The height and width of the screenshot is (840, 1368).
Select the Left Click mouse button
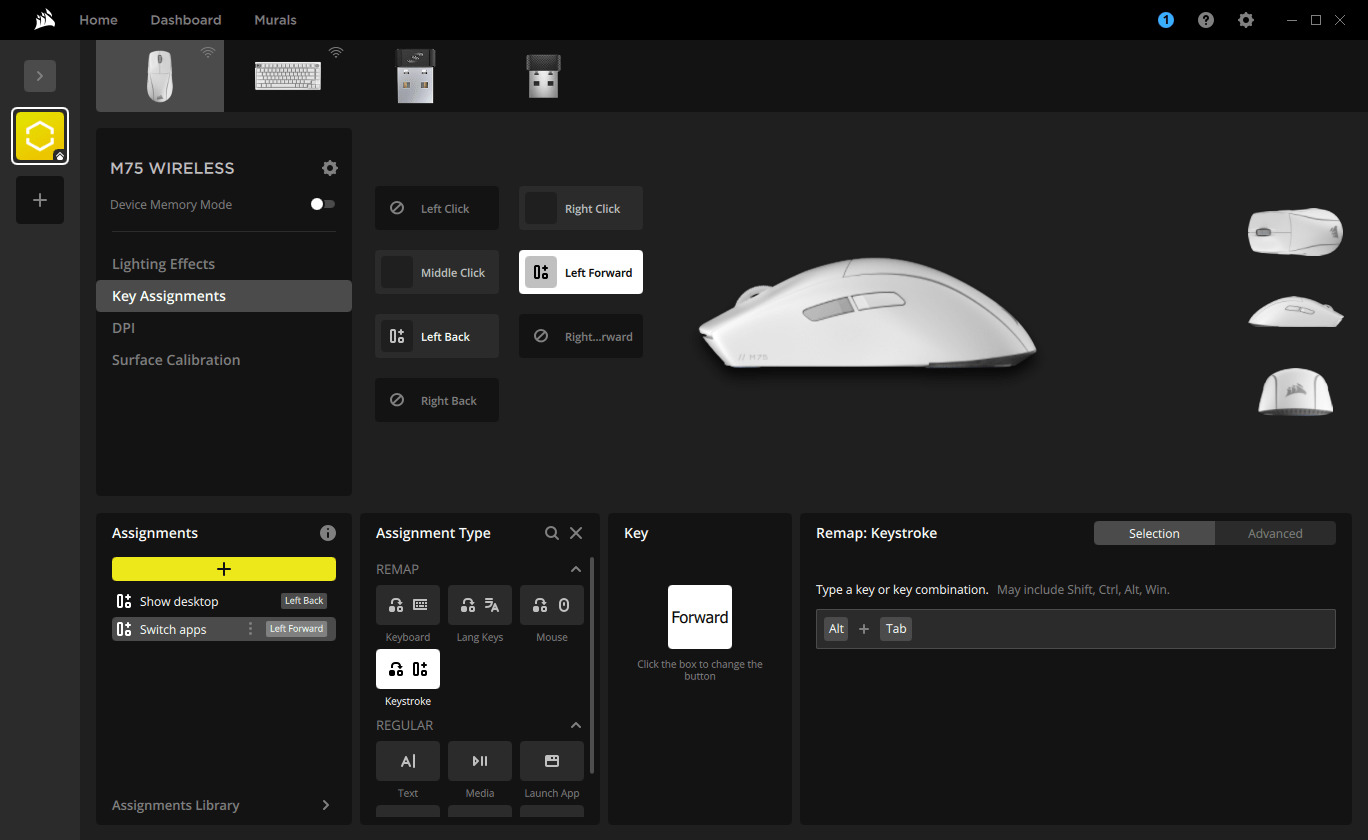click(437, 208)
